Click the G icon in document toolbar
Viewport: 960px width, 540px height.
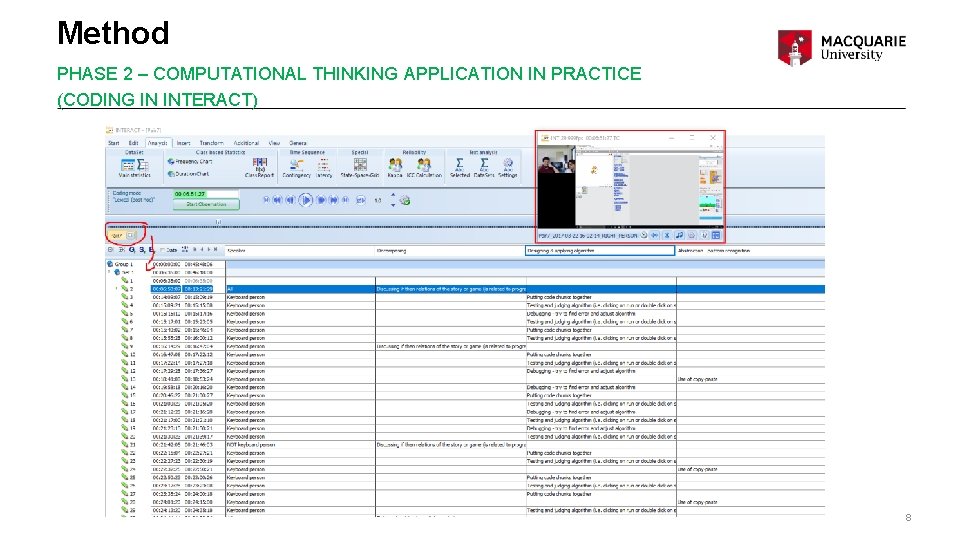click(132, 250)
